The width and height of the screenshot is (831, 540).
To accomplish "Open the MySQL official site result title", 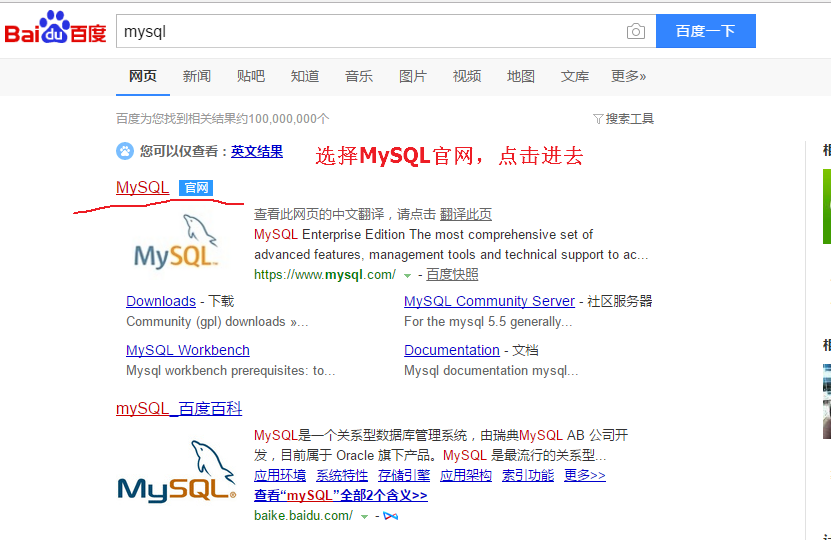I will [143, 188].
